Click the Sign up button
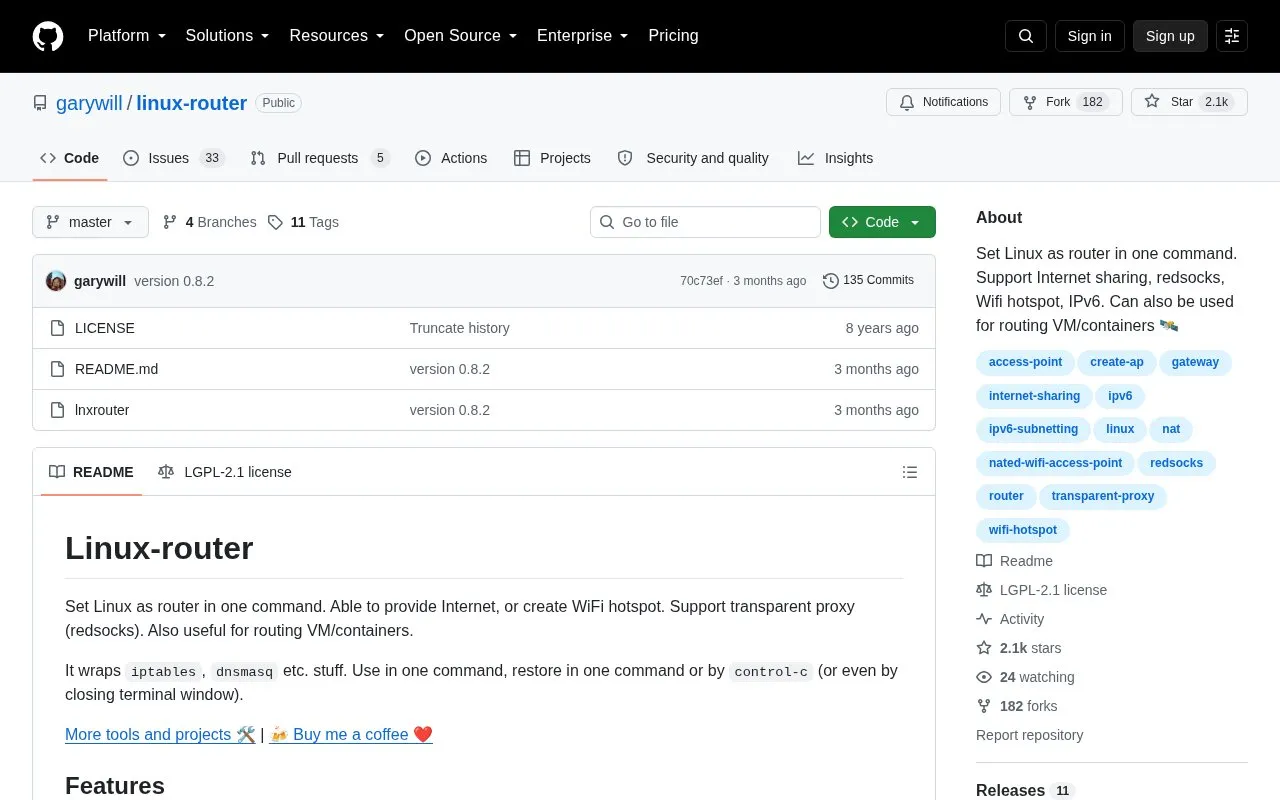Screen dimensions: 1280x800 point(1170,36)
